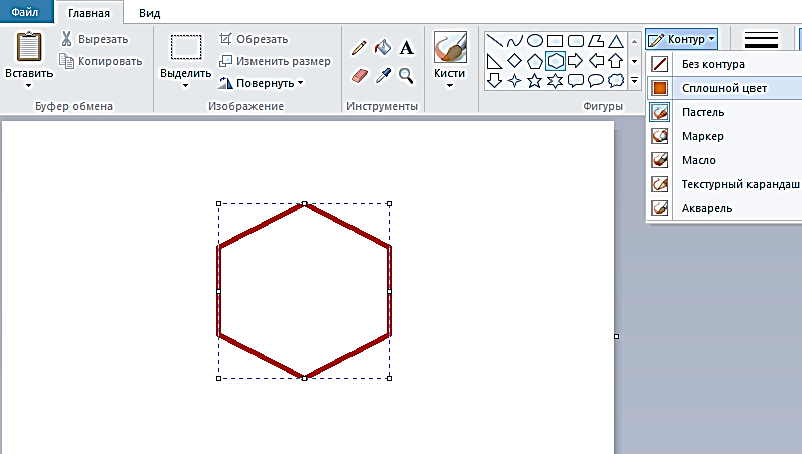Click the hexagon's bottom-right selection handle
802x454 pixels.
pyautogui.click(x=390, y=378)
